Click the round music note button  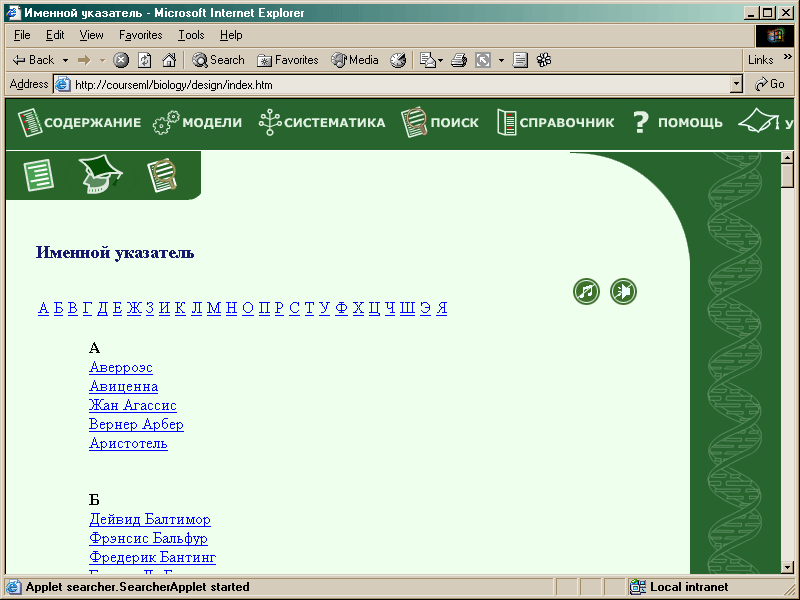[x=586, y=292]
